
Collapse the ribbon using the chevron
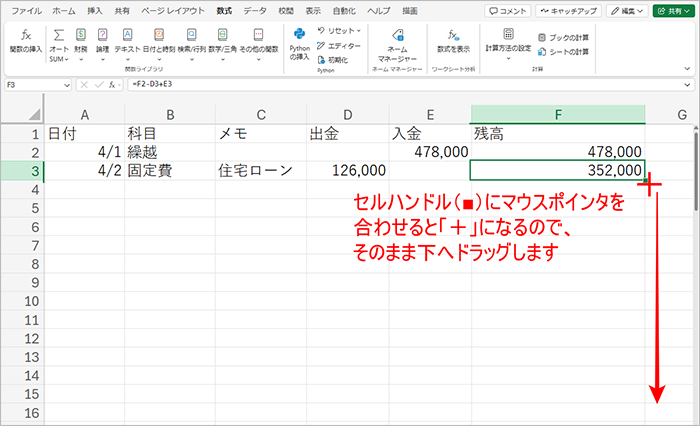pos(685,69)
